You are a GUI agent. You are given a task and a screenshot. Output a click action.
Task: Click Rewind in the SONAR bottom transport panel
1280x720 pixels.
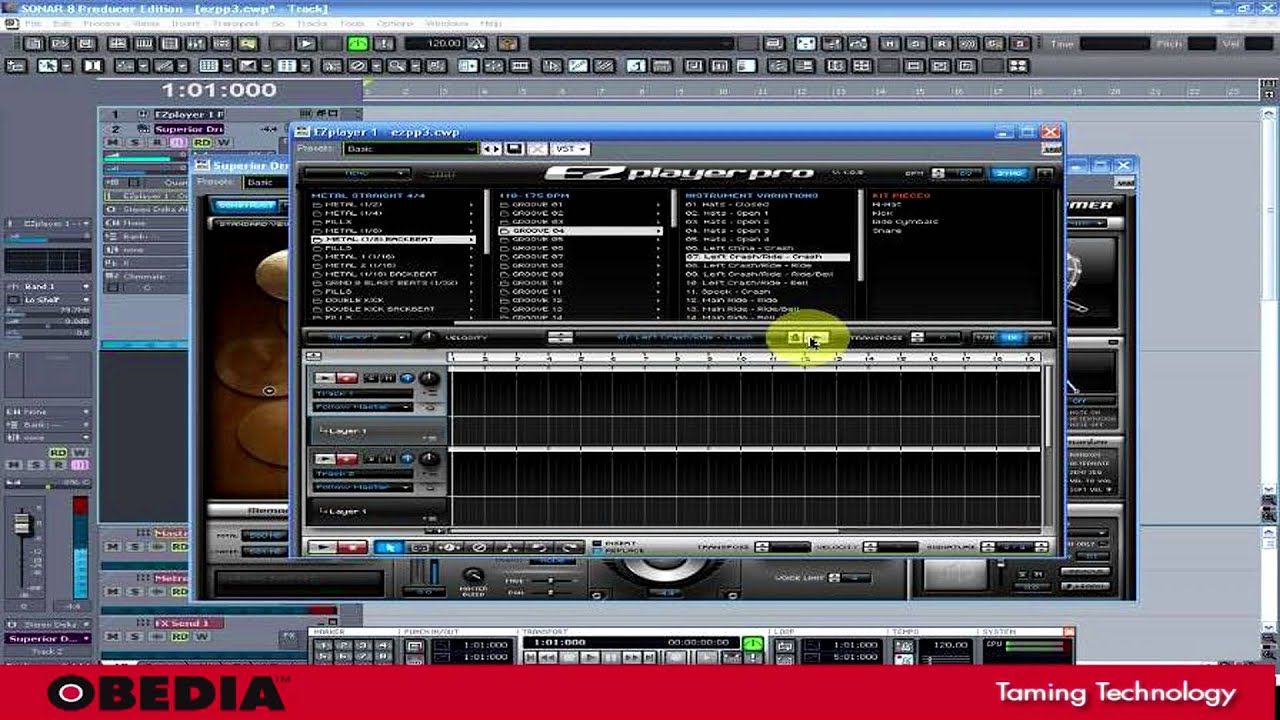[x=547, y=657]
